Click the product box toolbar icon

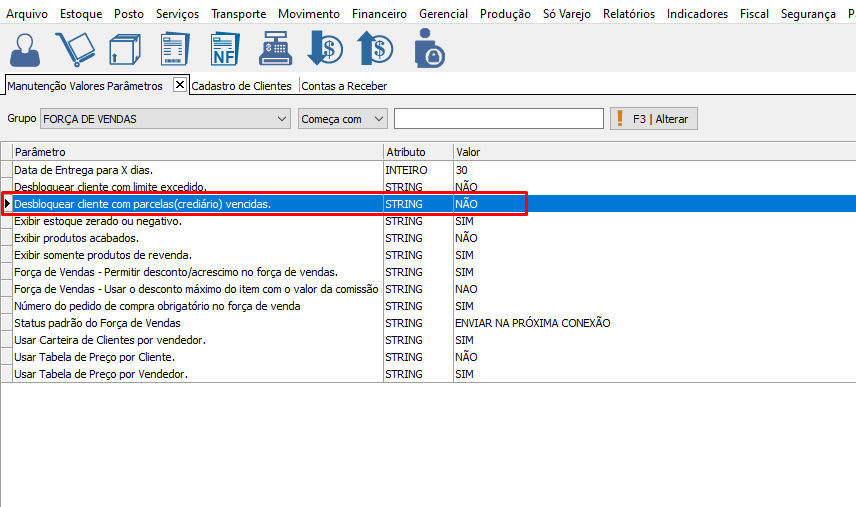pyautogui.click(x=124, y=49)
